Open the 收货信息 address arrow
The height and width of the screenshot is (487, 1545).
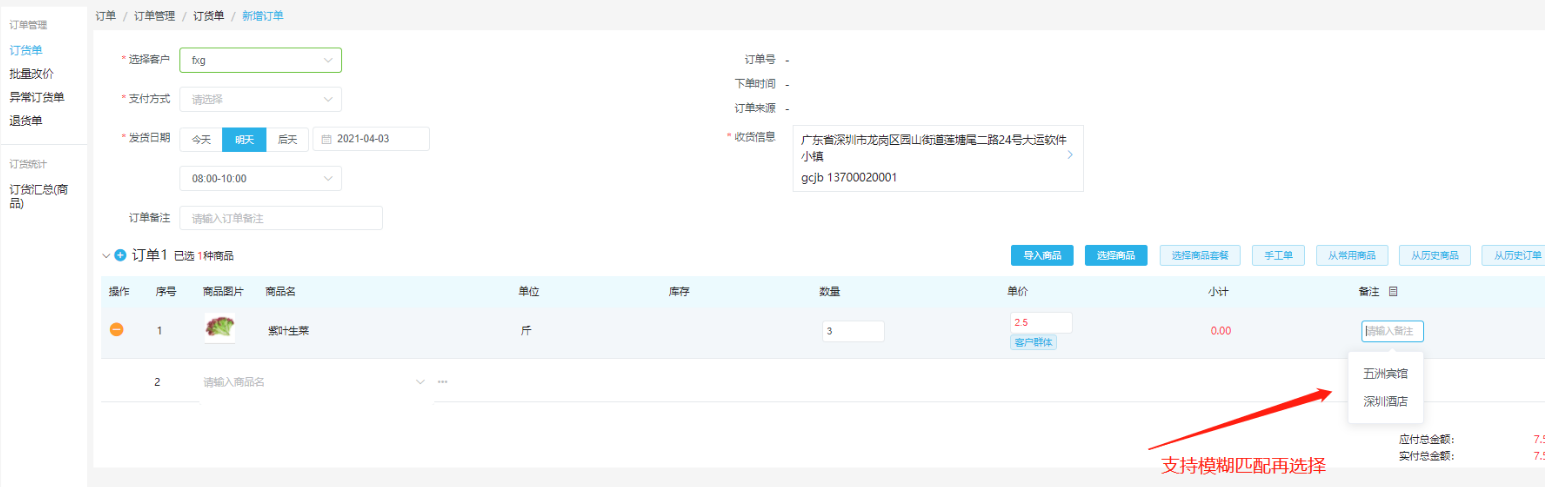coord(1070,155)
